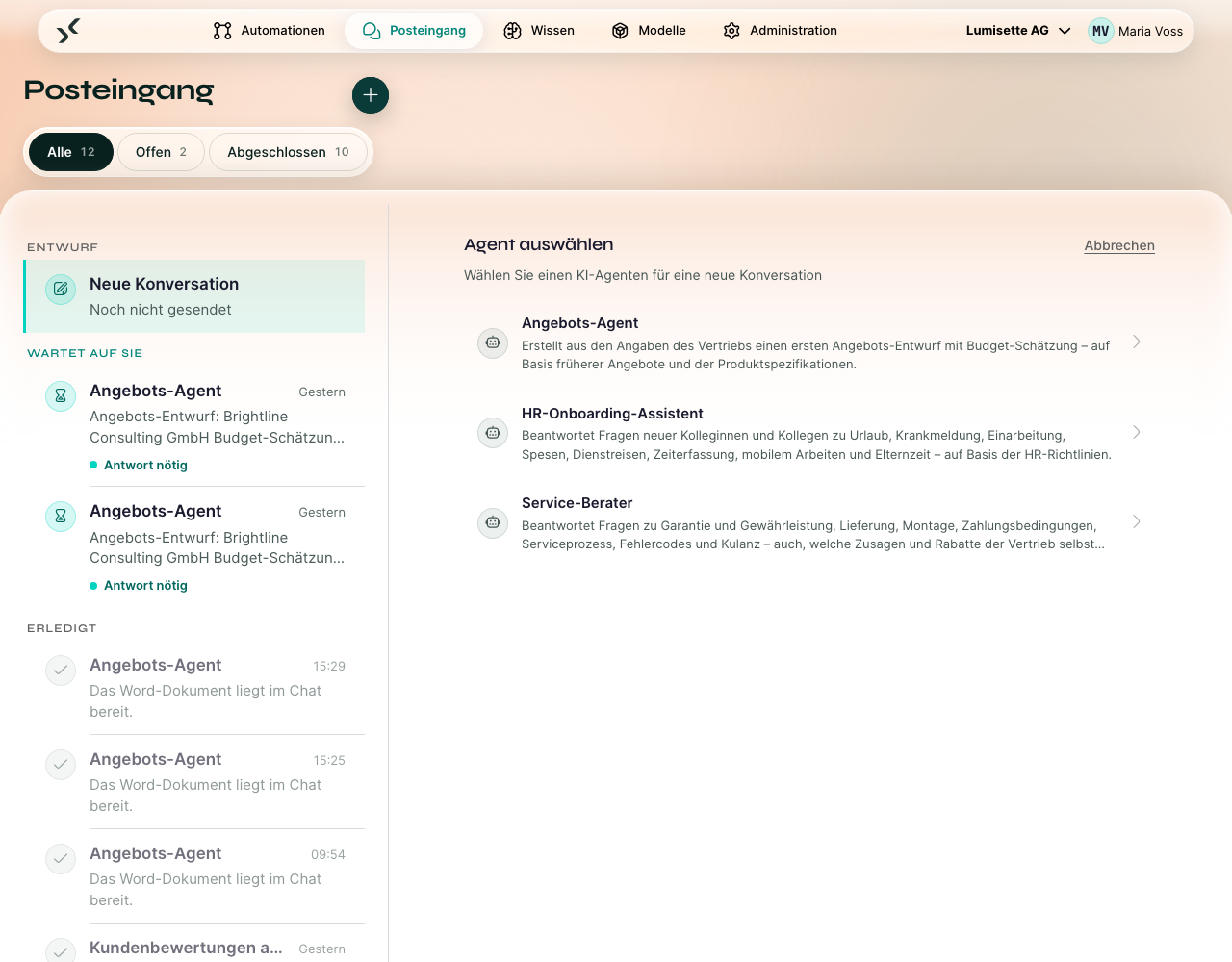Click the Posteingang page heading
Screen dimensions: 1232x962
[118, 90]
